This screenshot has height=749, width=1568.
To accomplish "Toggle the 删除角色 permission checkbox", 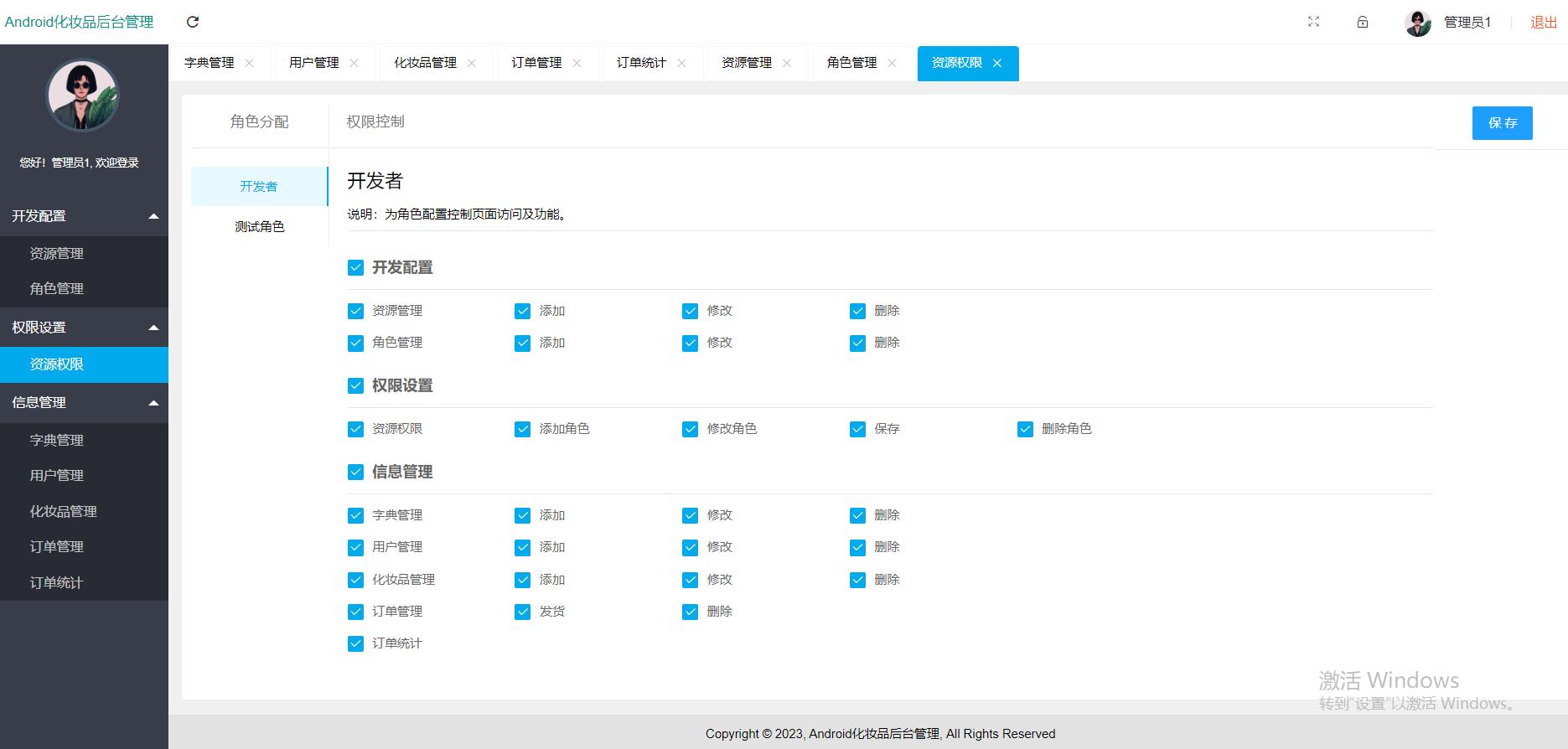I will [x=1025, y=429].
